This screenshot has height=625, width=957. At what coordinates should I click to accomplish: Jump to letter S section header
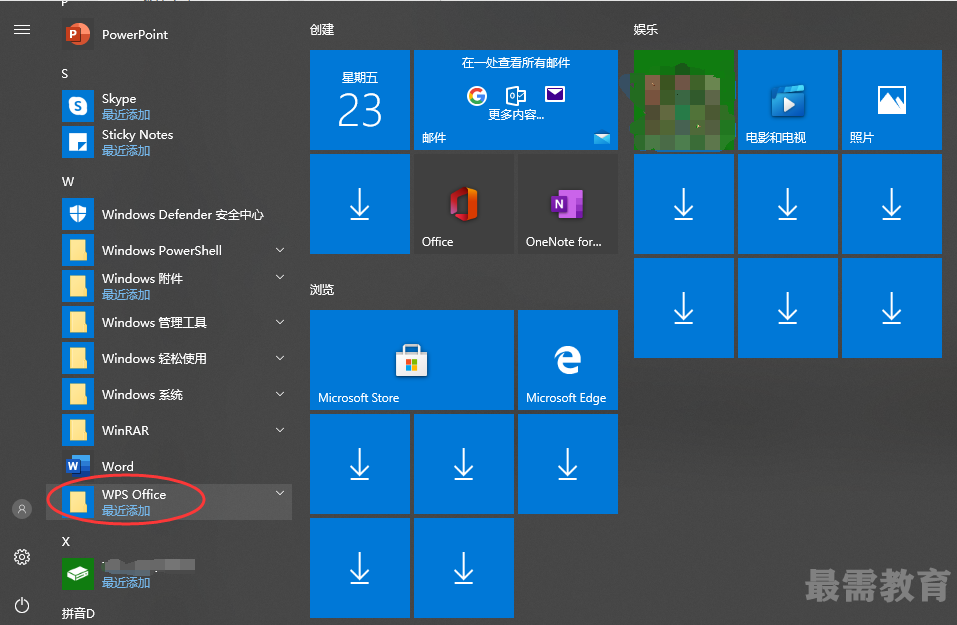[x=65, y=74]
